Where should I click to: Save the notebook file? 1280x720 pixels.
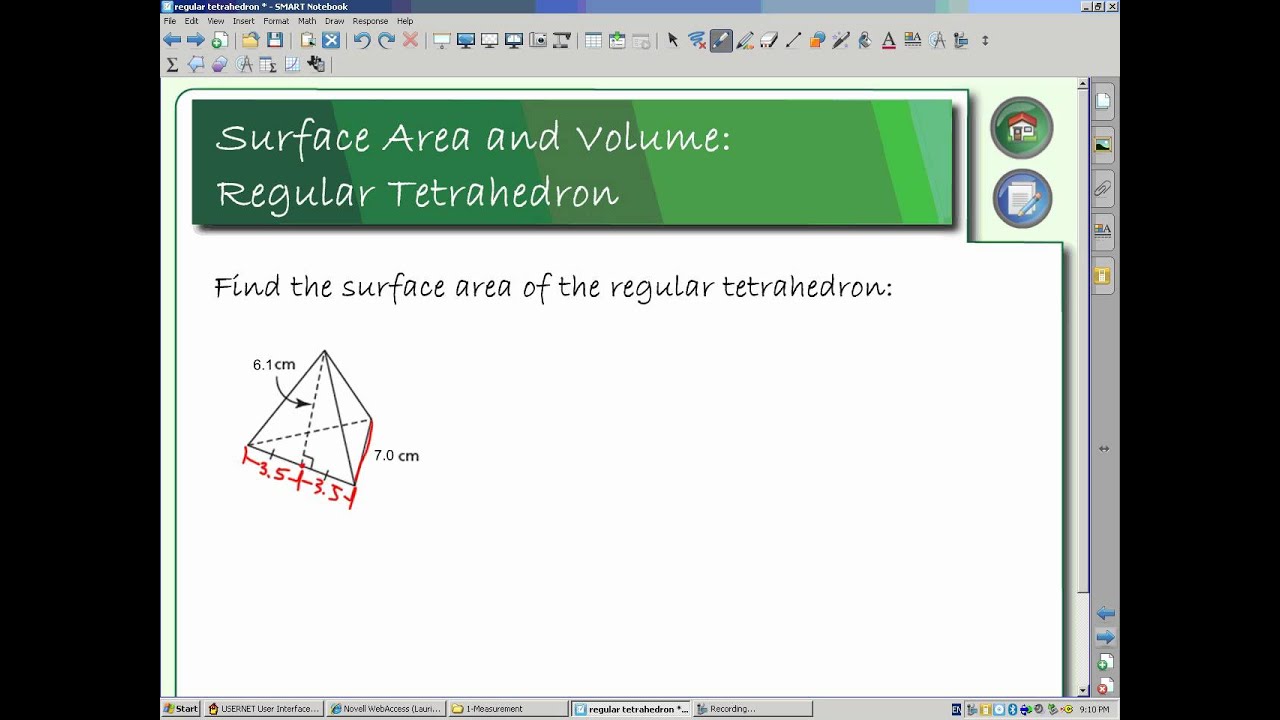[274, 40]
